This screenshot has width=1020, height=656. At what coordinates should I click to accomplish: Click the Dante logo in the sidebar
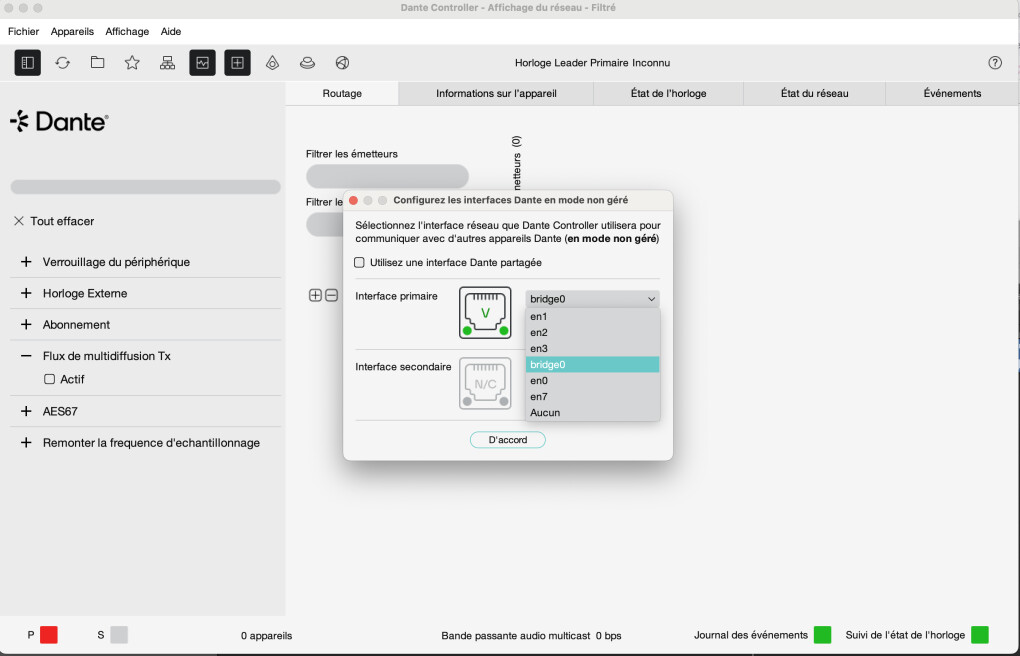[x=59, y=121]
